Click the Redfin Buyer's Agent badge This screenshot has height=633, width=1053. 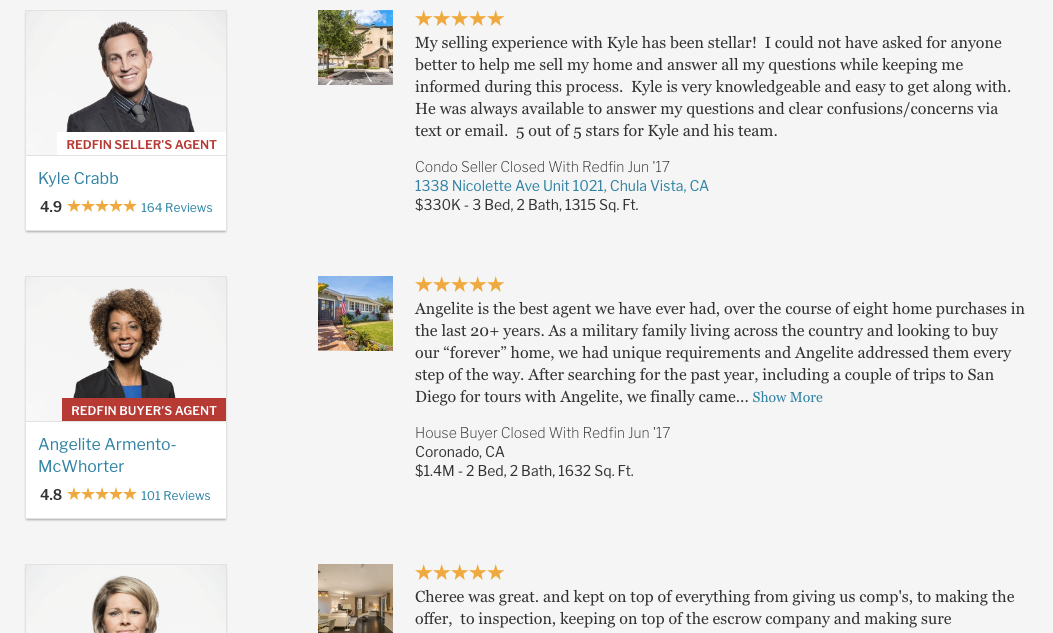[144, 411]
